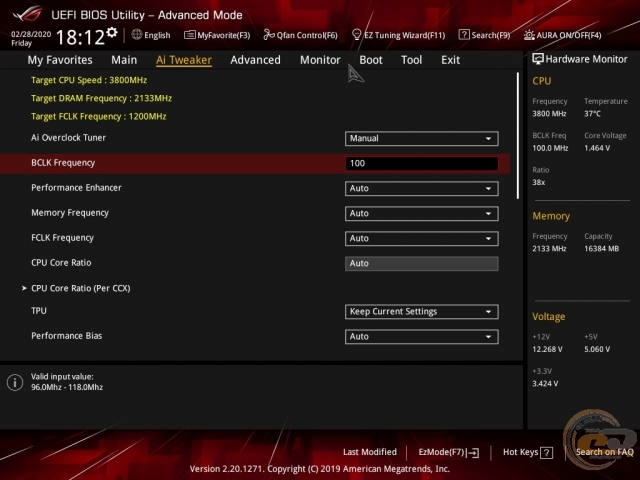
Task: Open the Monitor tab
Action: click(x=320, y=60)
